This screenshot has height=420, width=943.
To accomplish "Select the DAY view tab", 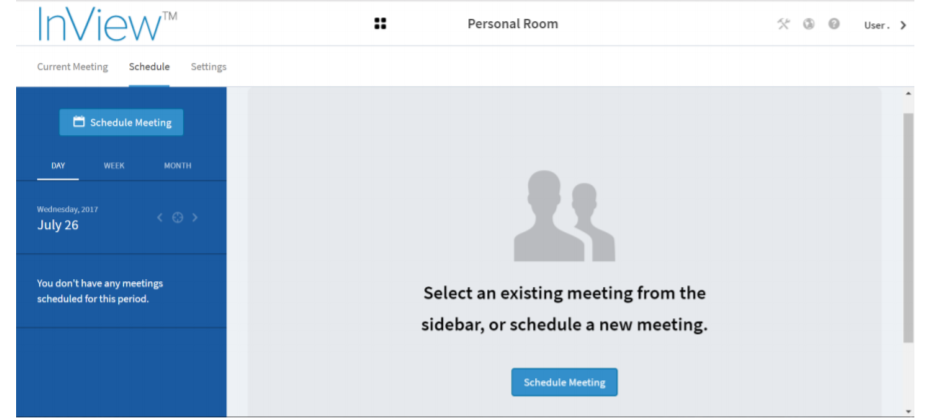I will coord(58,166).
